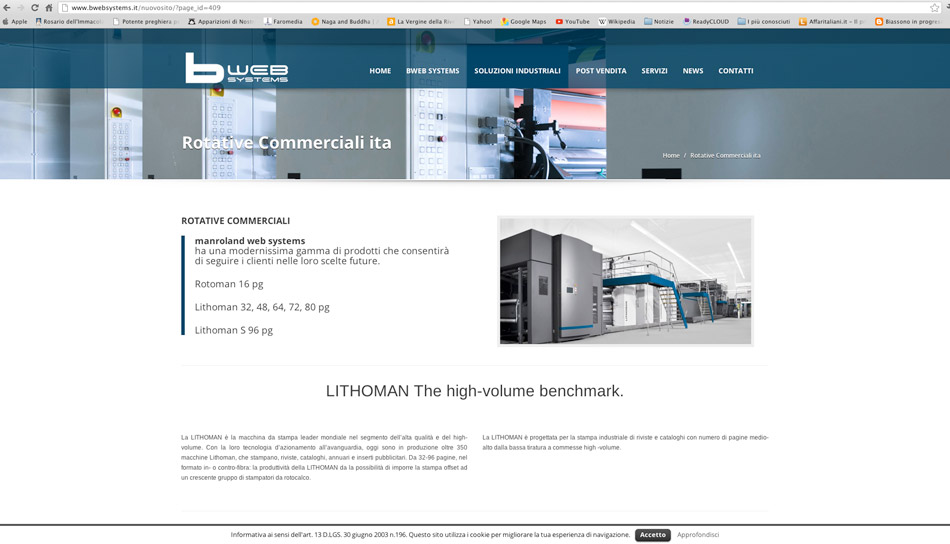This screenshot has width=950, height=544.
Task: Open the BWEB SYSTEMS menu item
Action: click(433, 71)
